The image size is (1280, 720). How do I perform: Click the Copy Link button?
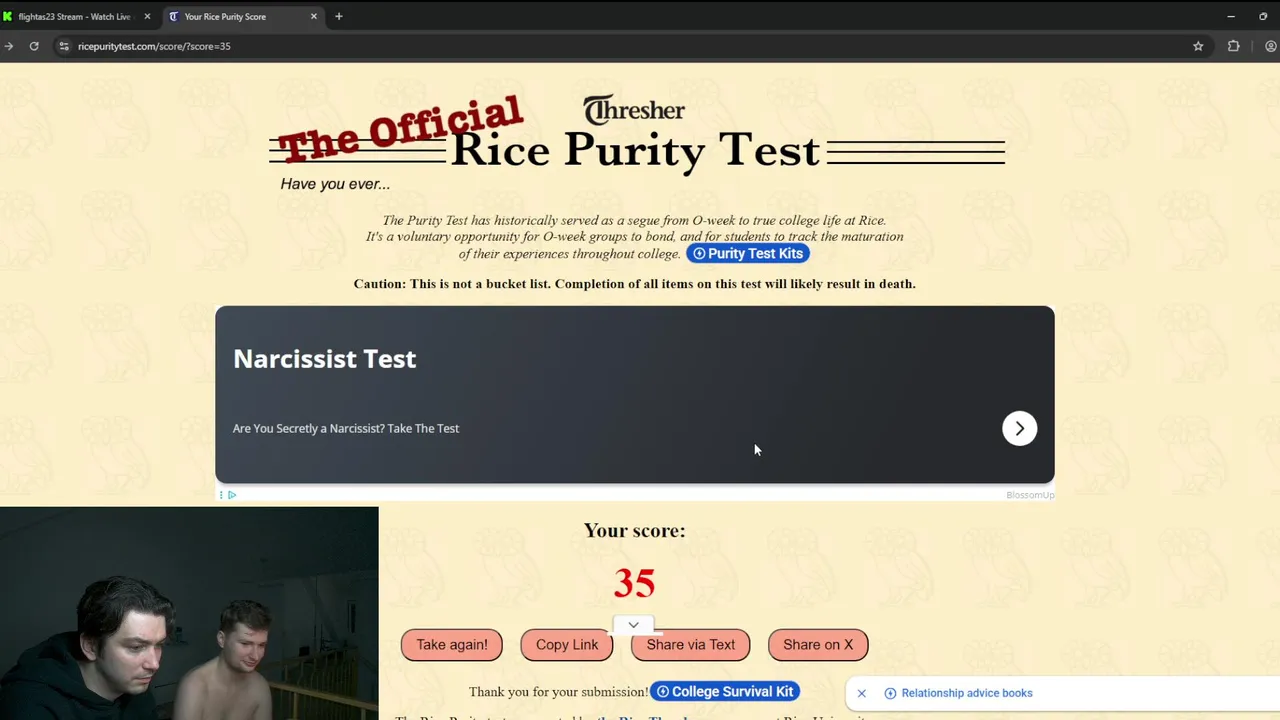click(x=567, y=645)
